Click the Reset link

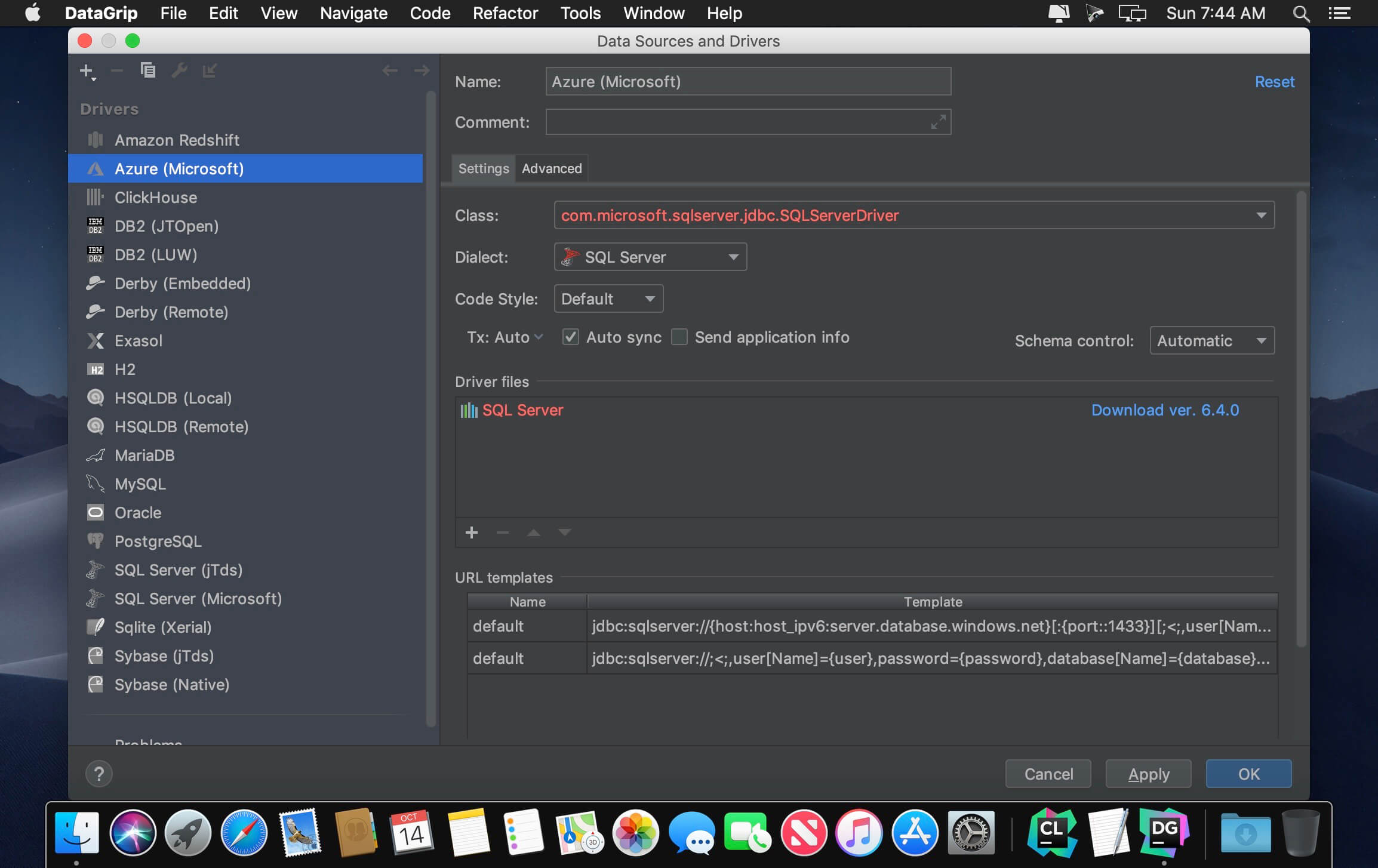[1274, 82]
